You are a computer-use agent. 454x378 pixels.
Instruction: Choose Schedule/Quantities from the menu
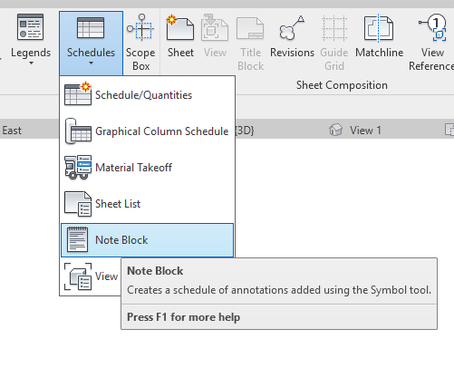pyautogui.click(x=147, y=95)
